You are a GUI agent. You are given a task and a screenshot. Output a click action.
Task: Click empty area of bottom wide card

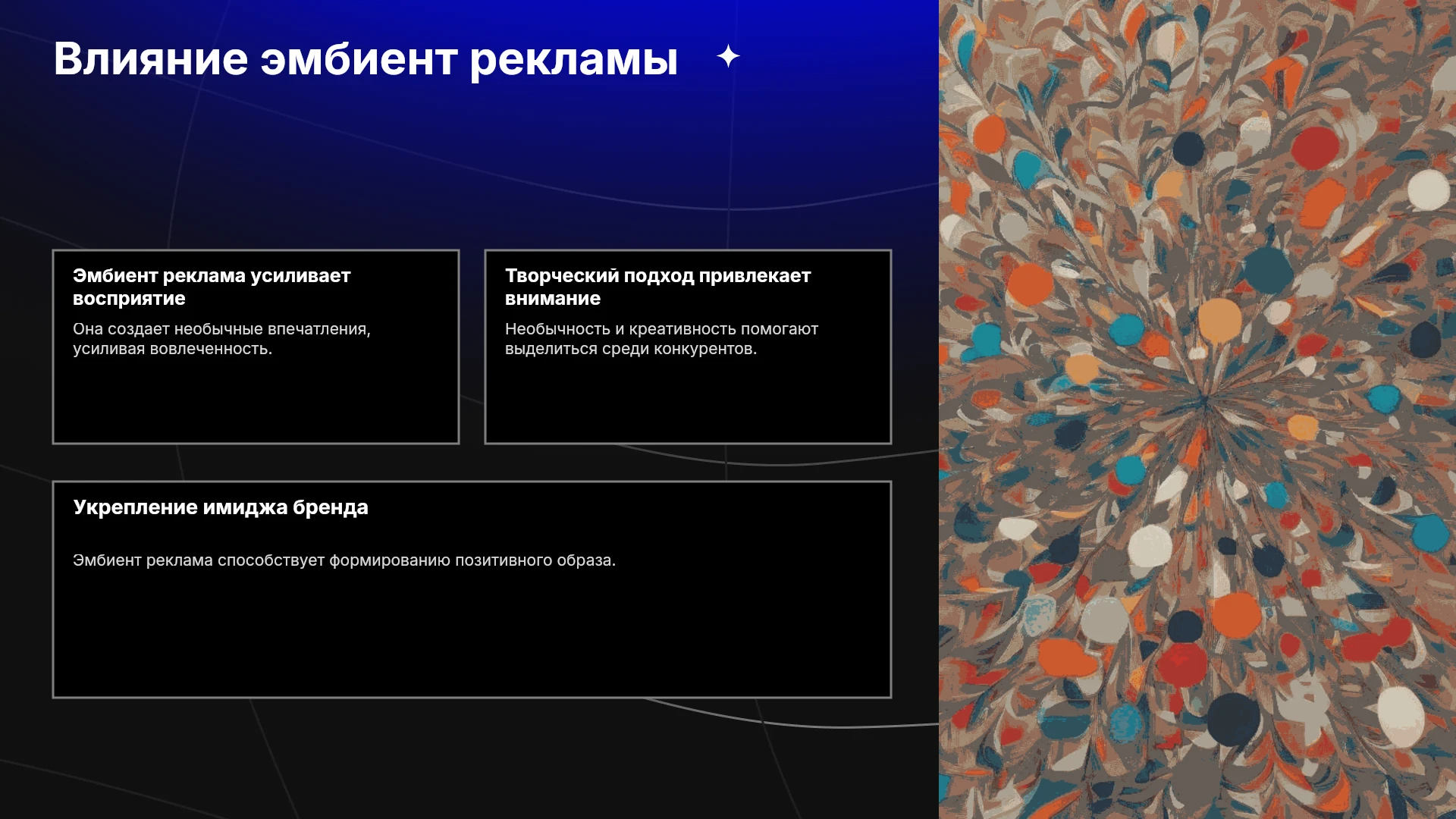click(x=472, y=633)
